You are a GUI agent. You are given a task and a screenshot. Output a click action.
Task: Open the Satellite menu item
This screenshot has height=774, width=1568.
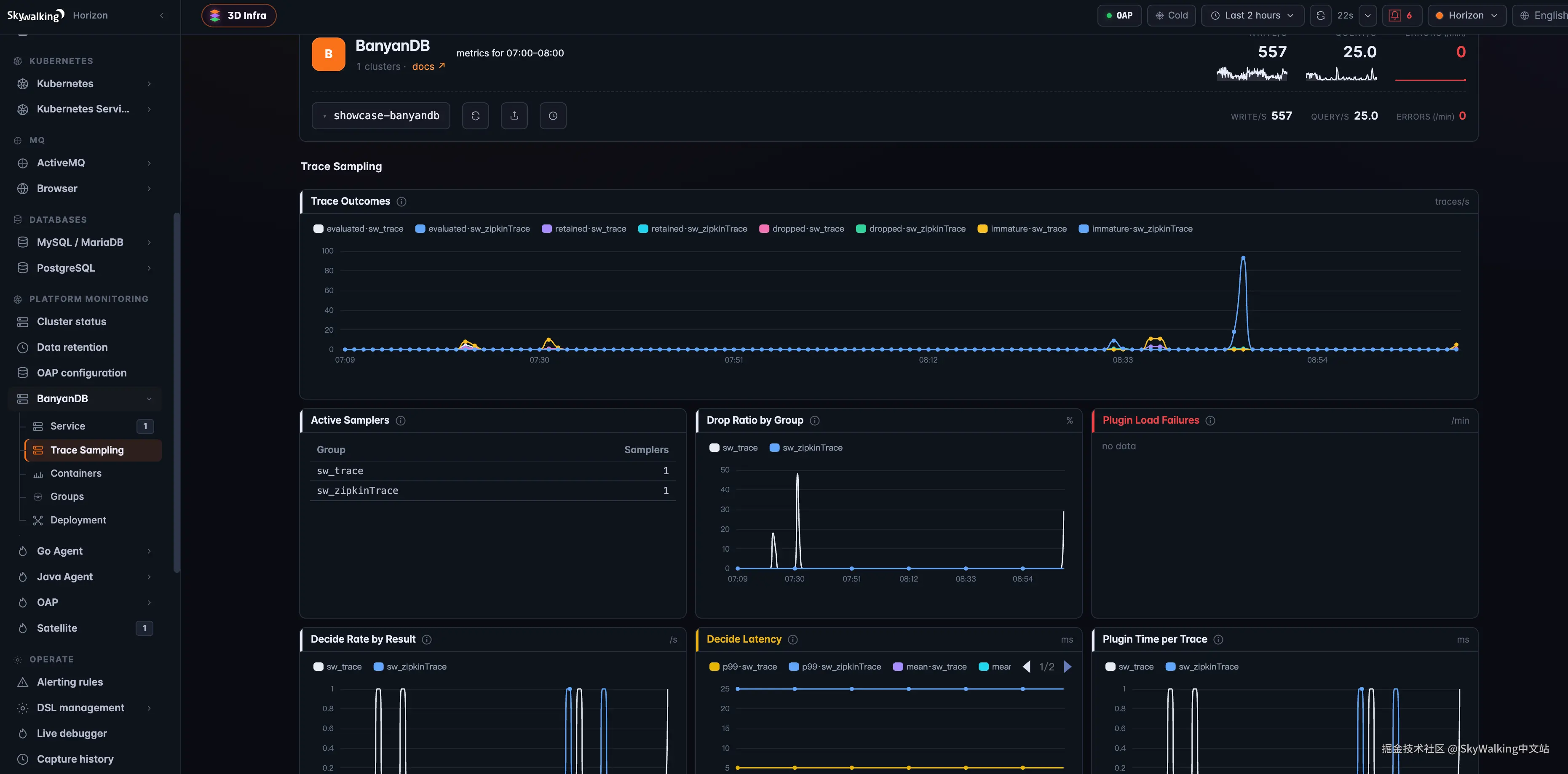point(85,629)
